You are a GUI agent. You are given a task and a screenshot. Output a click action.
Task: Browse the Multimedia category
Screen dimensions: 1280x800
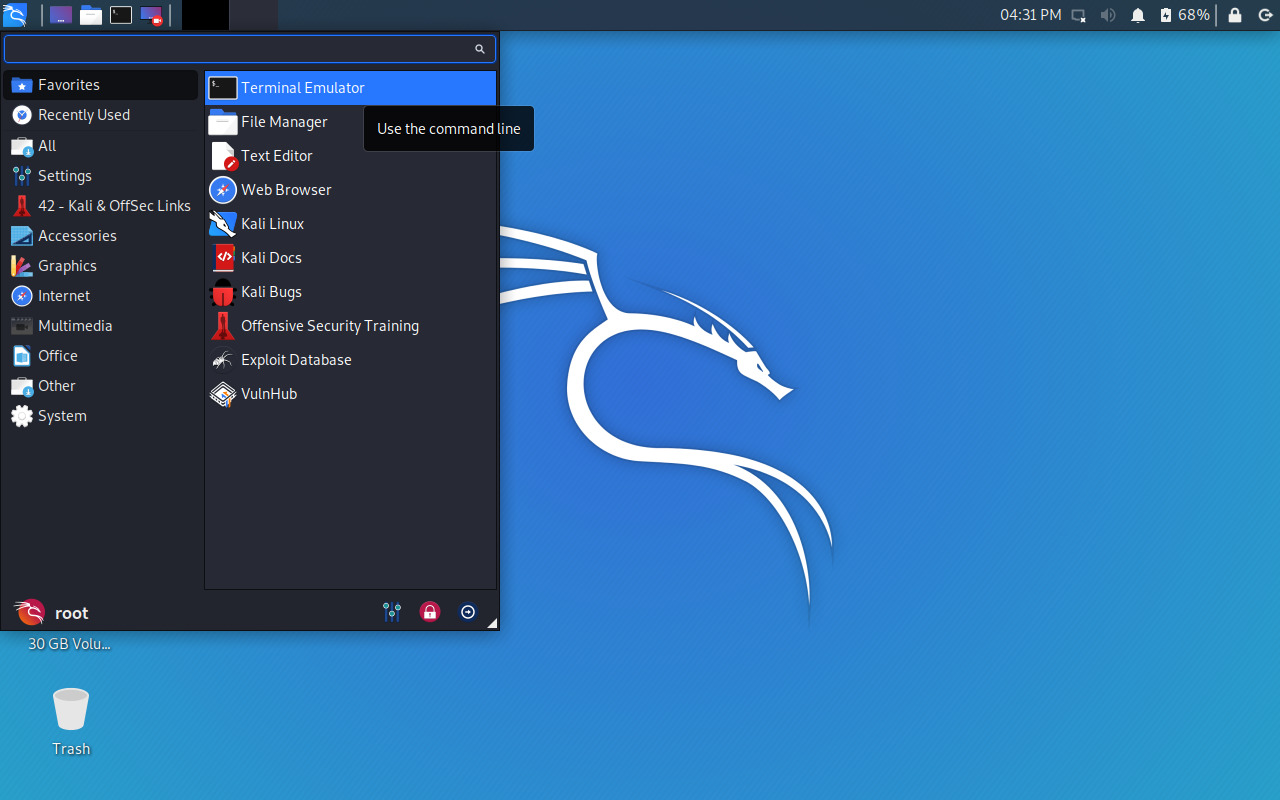click(x=75, y=325)
